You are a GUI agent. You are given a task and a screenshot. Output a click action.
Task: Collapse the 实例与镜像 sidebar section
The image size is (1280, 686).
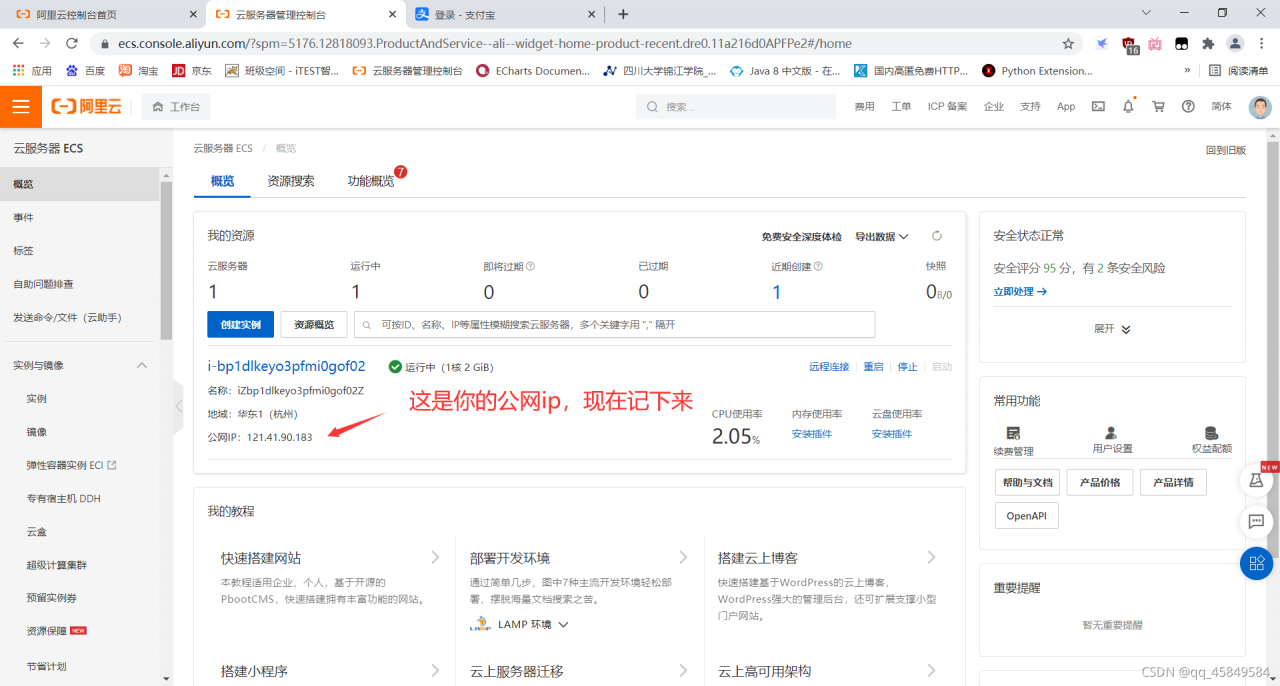[x=141, y=365]
